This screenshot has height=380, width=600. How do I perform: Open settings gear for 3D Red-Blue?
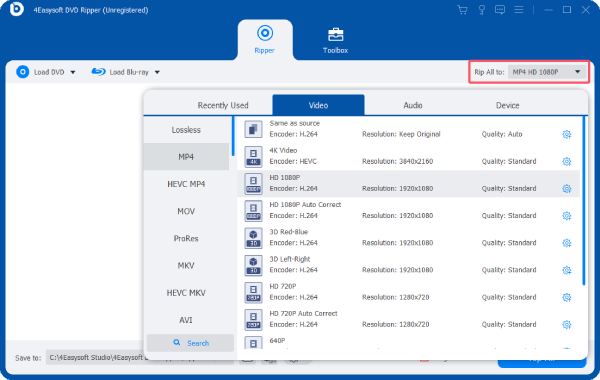[x=567, y=243]
